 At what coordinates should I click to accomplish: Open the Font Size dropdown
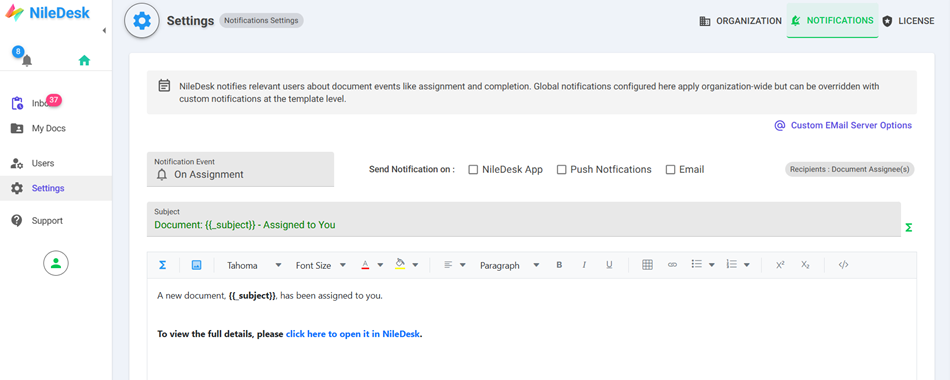[321, 265]
